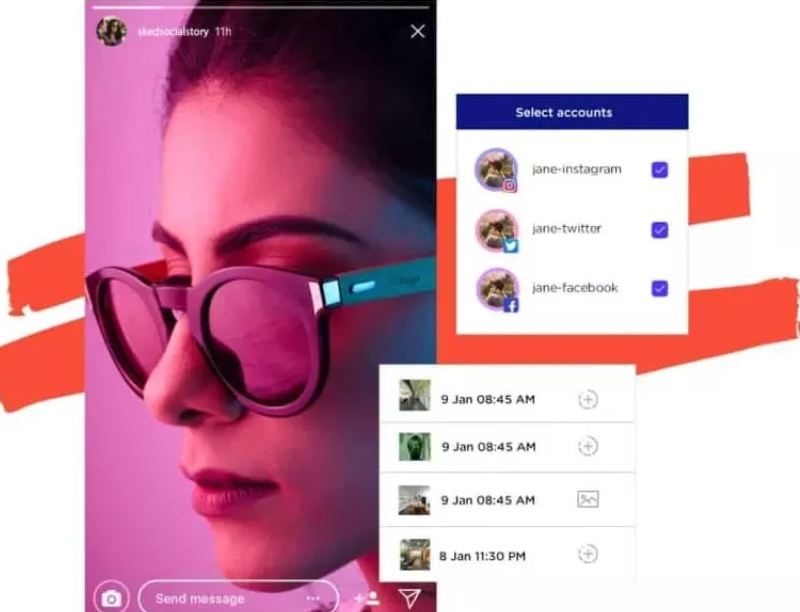Open thumbnail of third 9 Jan 08:45 AM post
The height and width of the screenshot is (612, 800).
click(x=414, y=500)
